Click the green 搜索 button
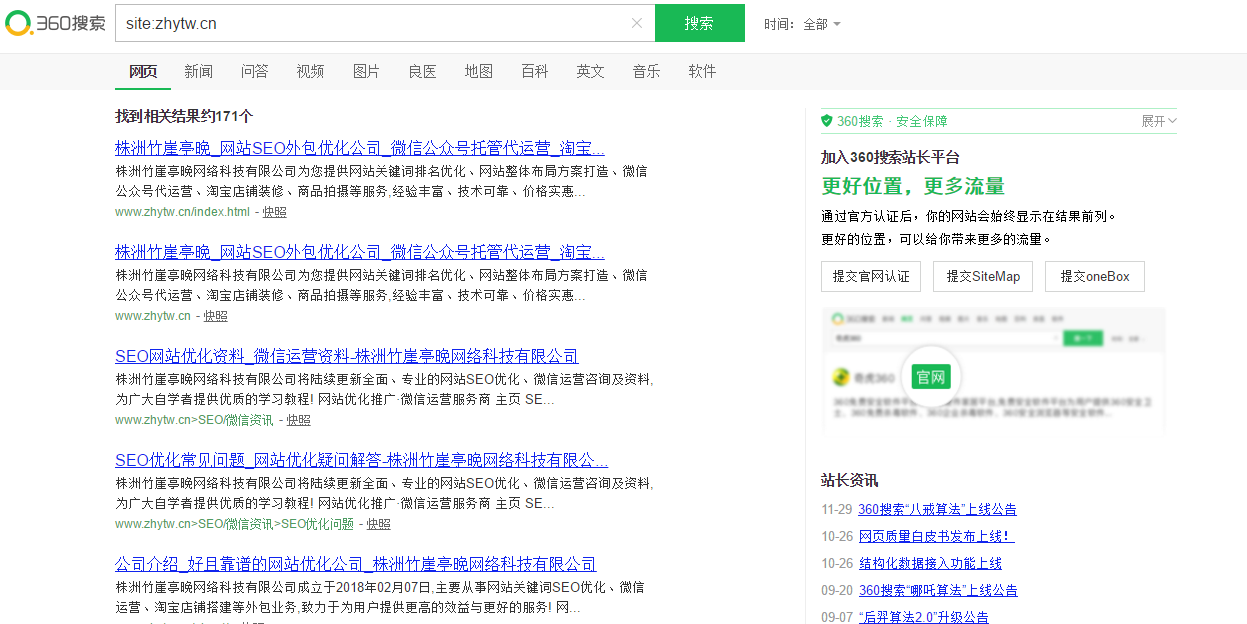This screenshot has height=624, width=1247. [x=700, y=23]
